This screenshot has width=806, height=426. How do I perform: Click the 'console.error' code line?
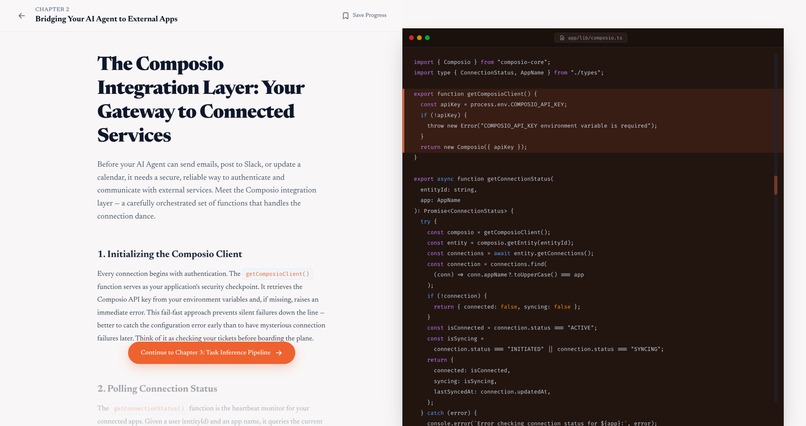(x=542, y=423)
